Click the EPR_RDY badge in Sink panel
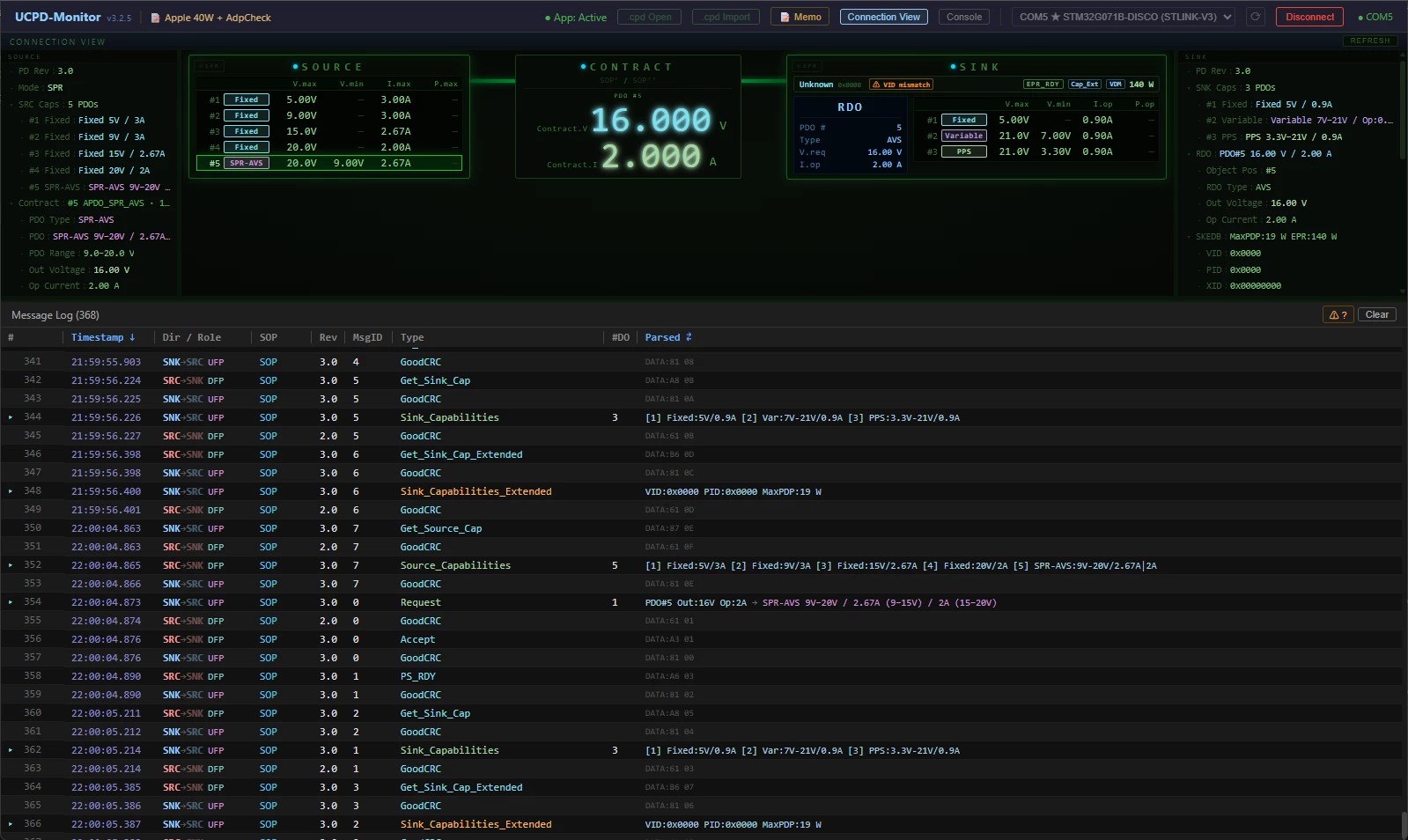The height and width of the screenshot is (840, 1408). coord(1043,85)
